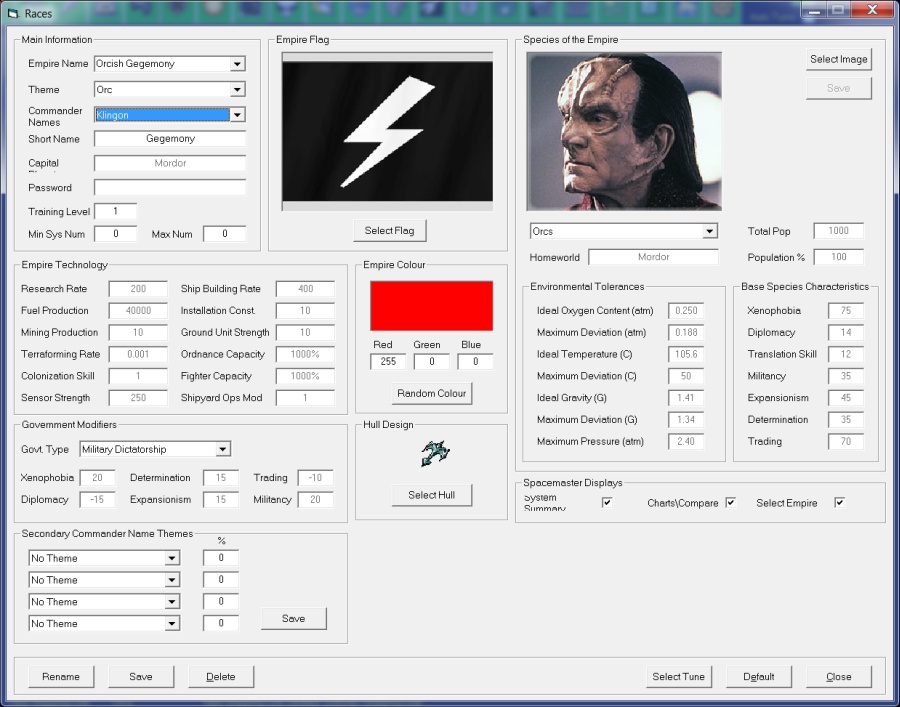
Task: Click the ship hull design icon
Action: (435, 453)
